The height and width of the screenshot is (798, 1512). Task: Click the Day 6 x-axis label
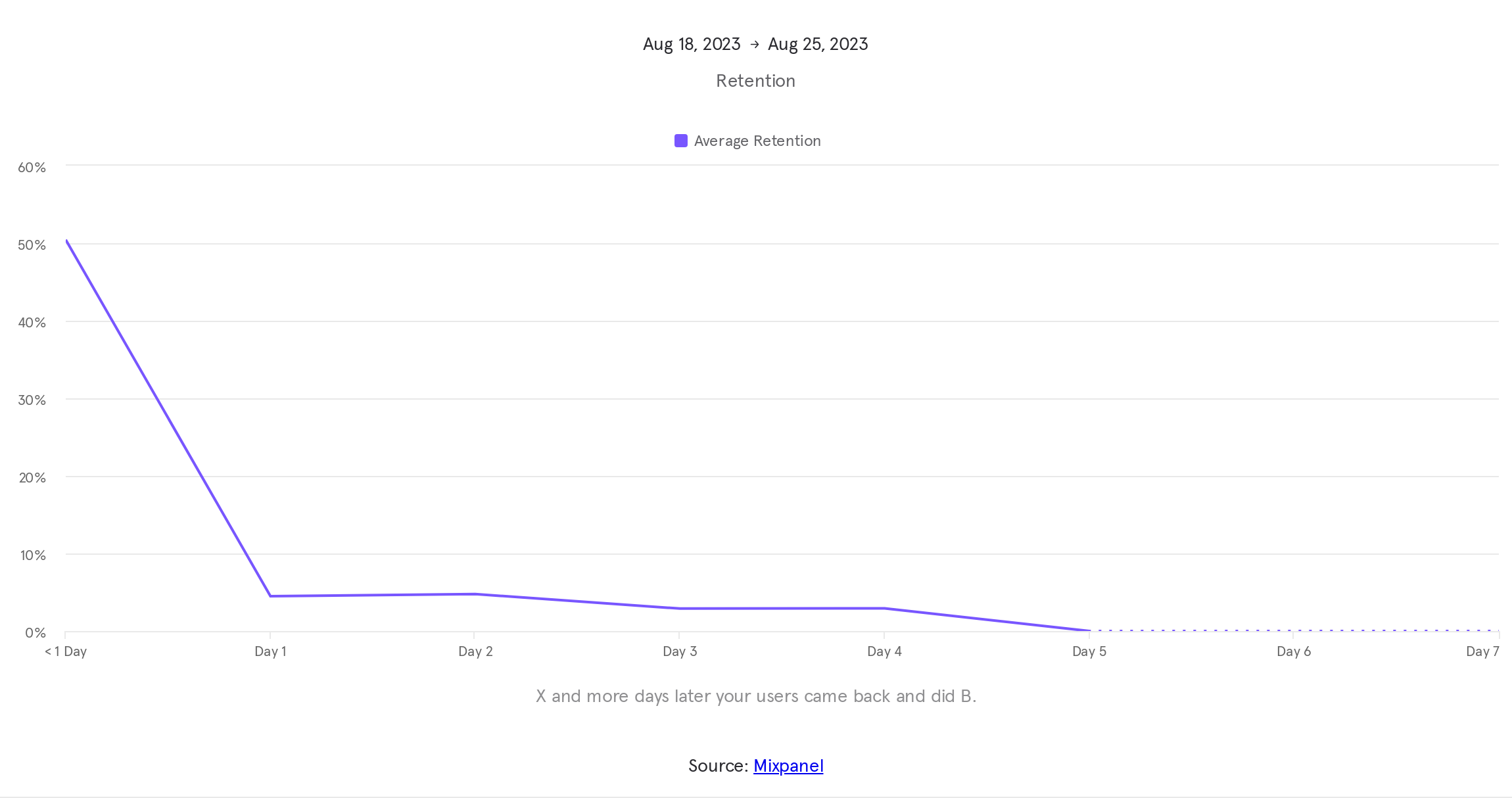click(1294, 651)
